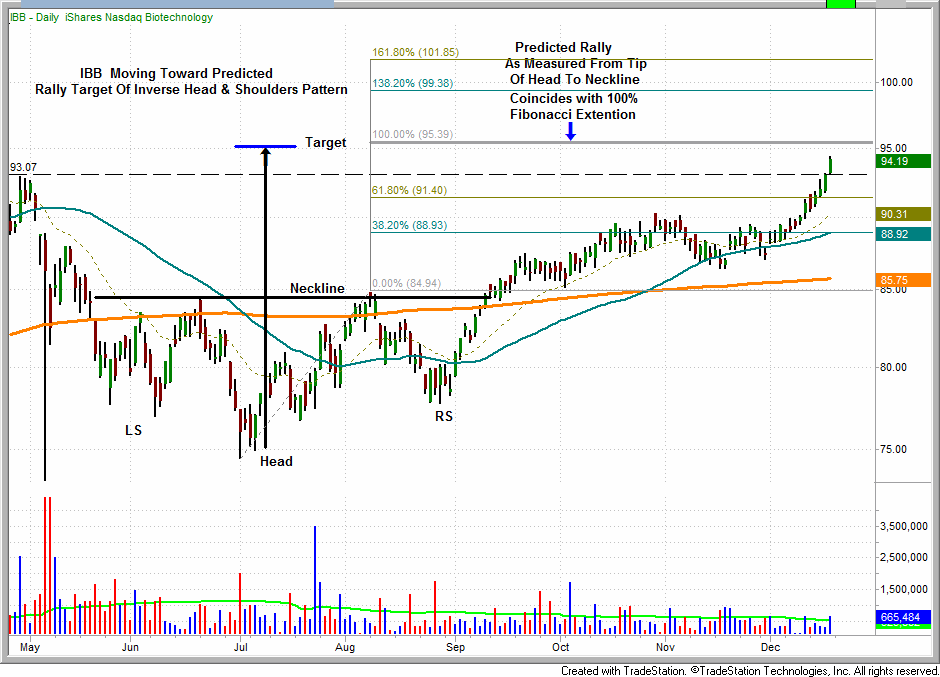This screenshot has width=940, height=677.
Task: Select the Jul label on the date axis
Action: [x=240, y=648]
